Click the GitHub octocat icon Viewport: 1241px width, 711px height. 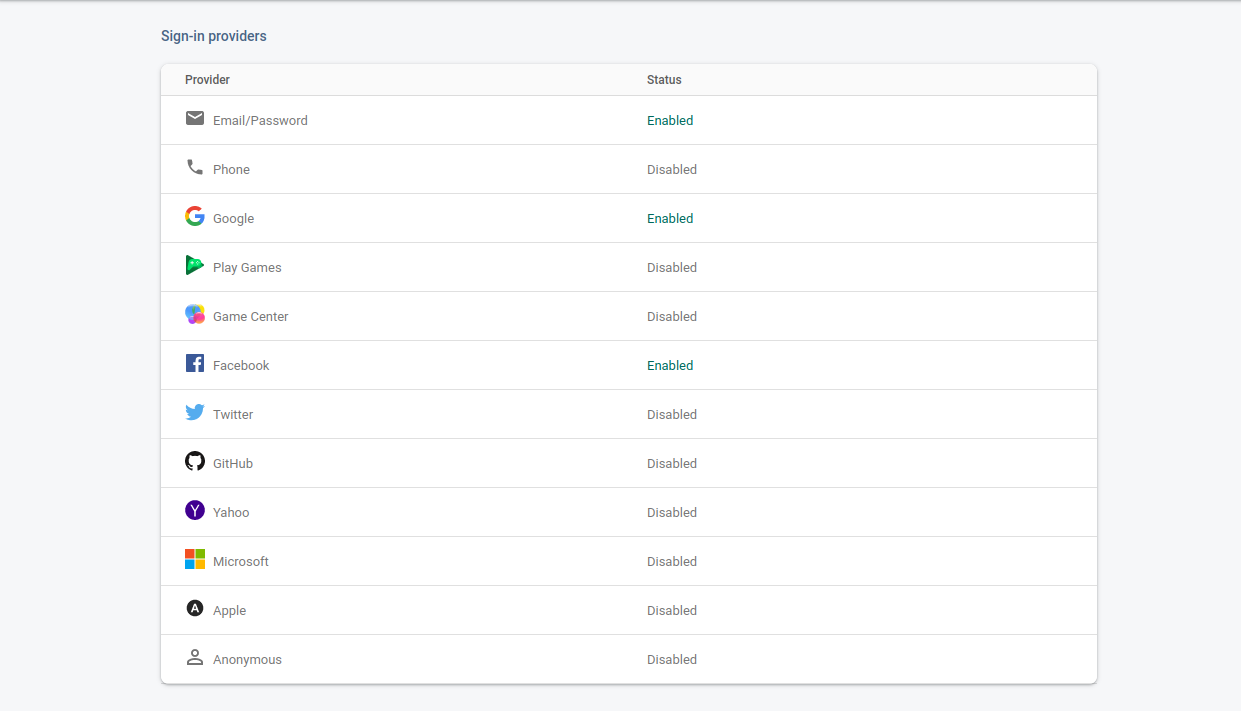(x=195, y=461)
